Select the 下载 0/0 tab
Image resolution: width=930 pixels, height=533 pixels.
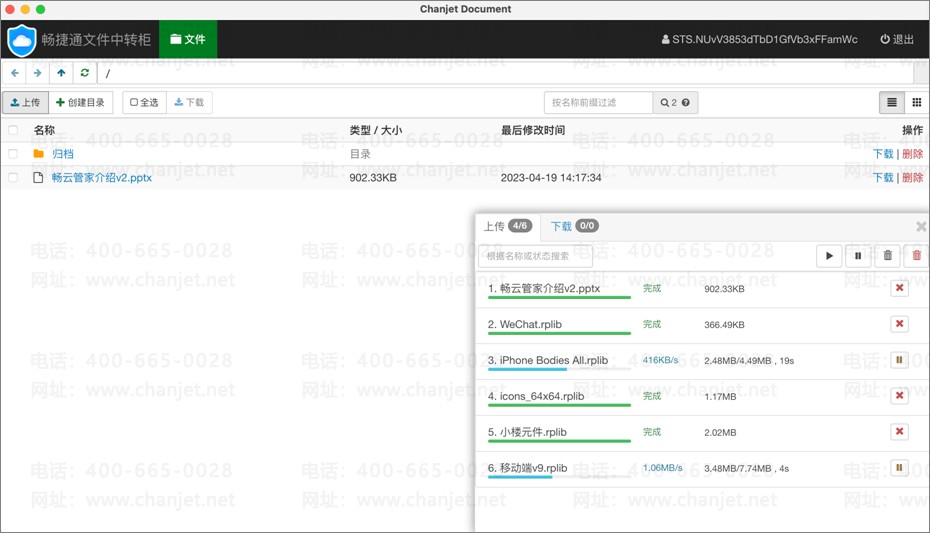574,226
